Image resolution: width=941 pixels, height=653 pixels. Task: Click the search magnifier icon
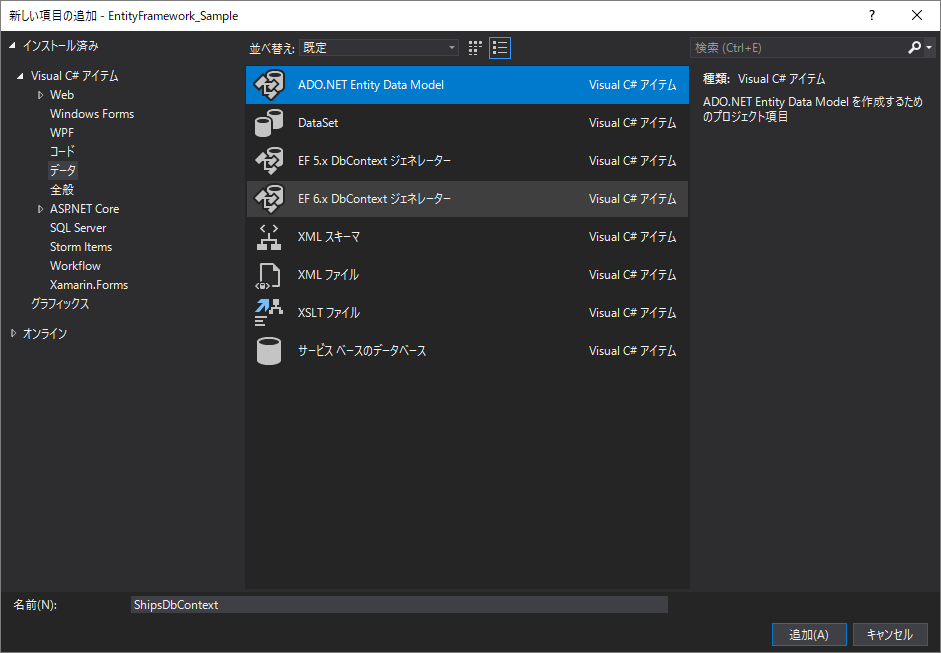point(914,47)
